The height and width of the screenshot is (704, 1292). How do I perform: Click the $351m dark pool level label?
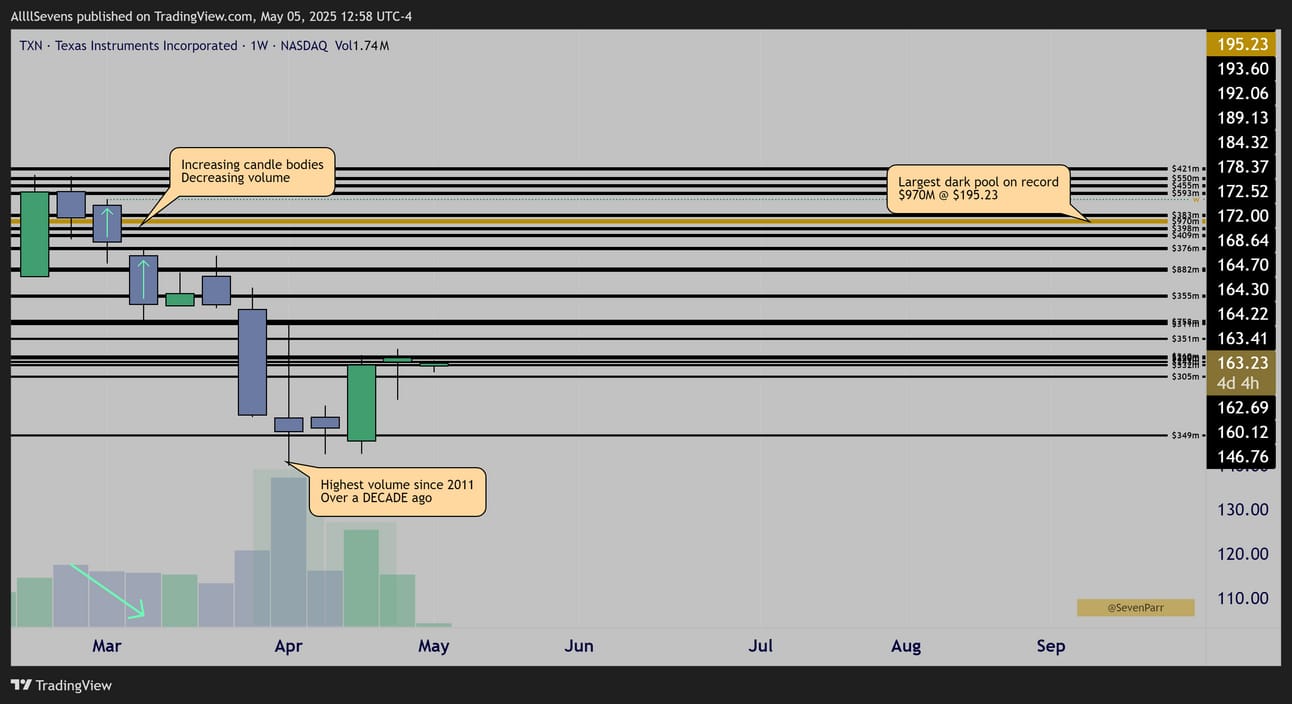pyautogui.click(x=1183, y=339)
